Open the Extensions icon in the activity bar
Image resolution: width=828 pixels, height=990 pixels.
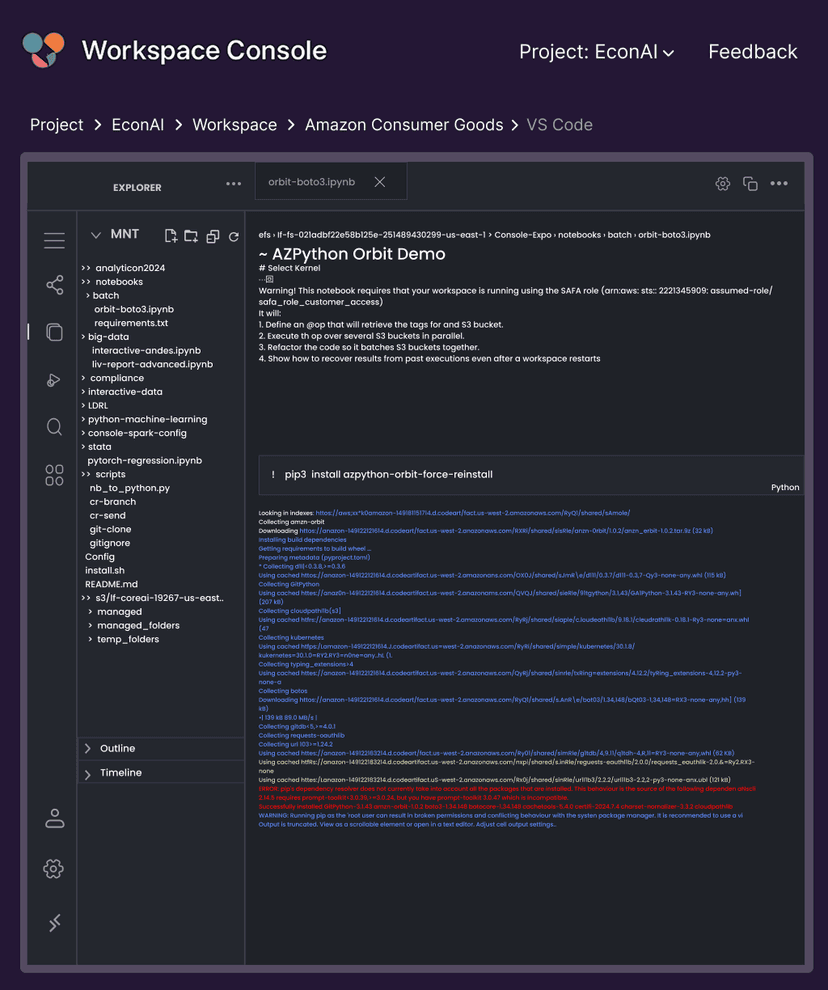[54, 474]
